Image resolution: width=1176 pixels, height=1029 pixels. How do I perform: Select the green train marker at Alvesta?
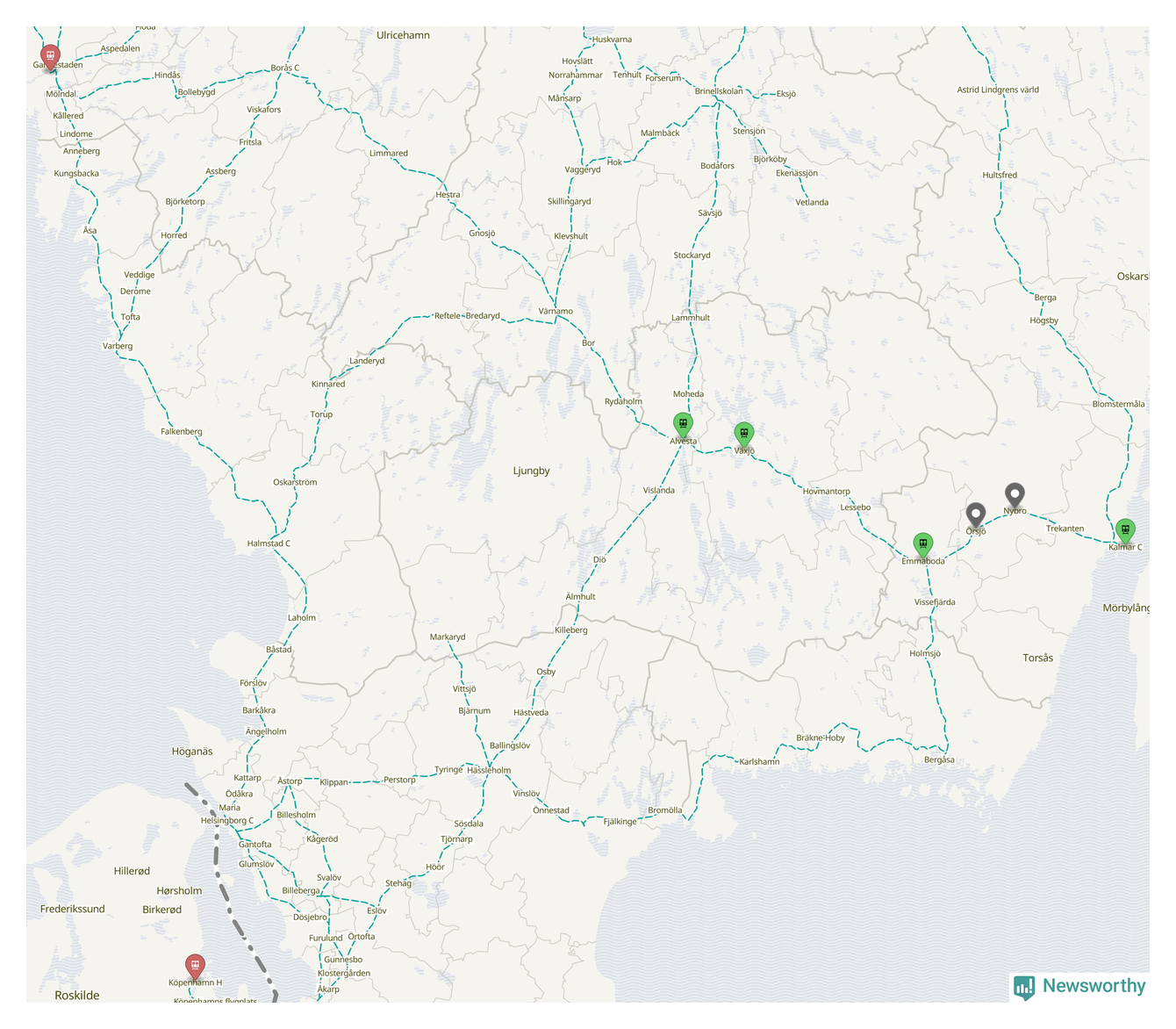coord(683,426)
